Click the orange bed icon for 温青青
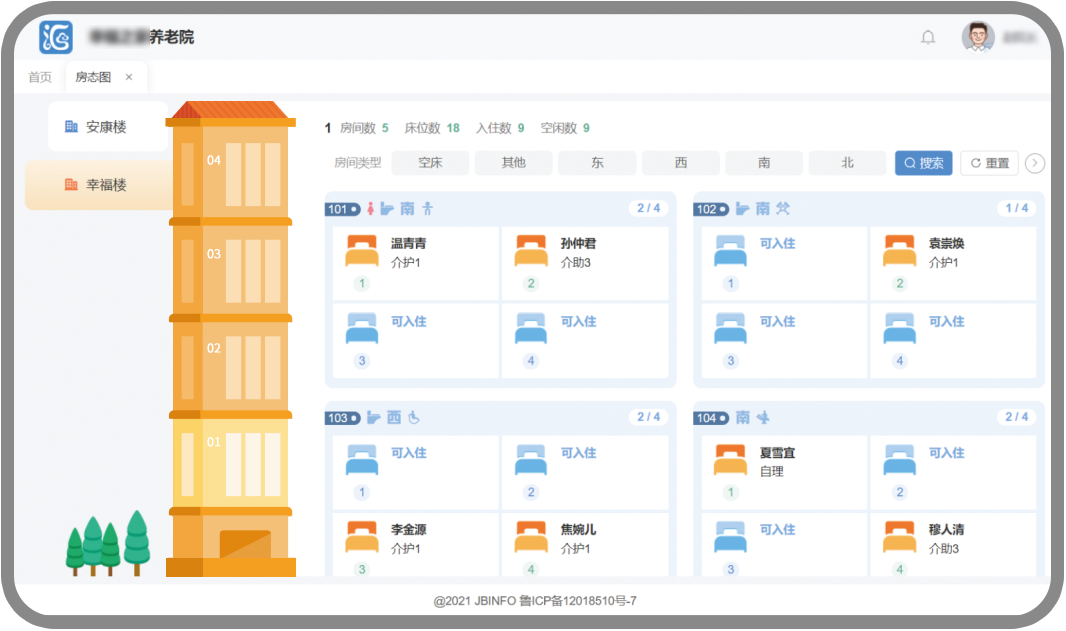Image resolution: width=1066 pixels, height=631 pixels. coord(361,251)
